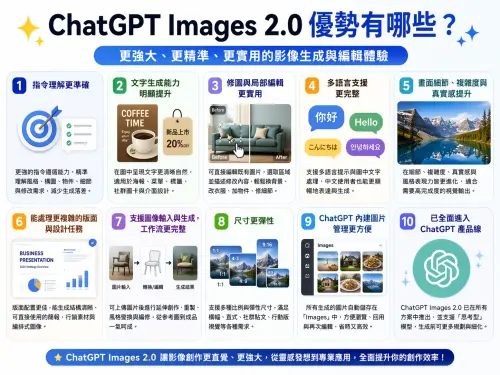The height and width of the screenshot is (375, 500).
Task: Click the title 多語言支援更完整
Action: coord(347,88)
